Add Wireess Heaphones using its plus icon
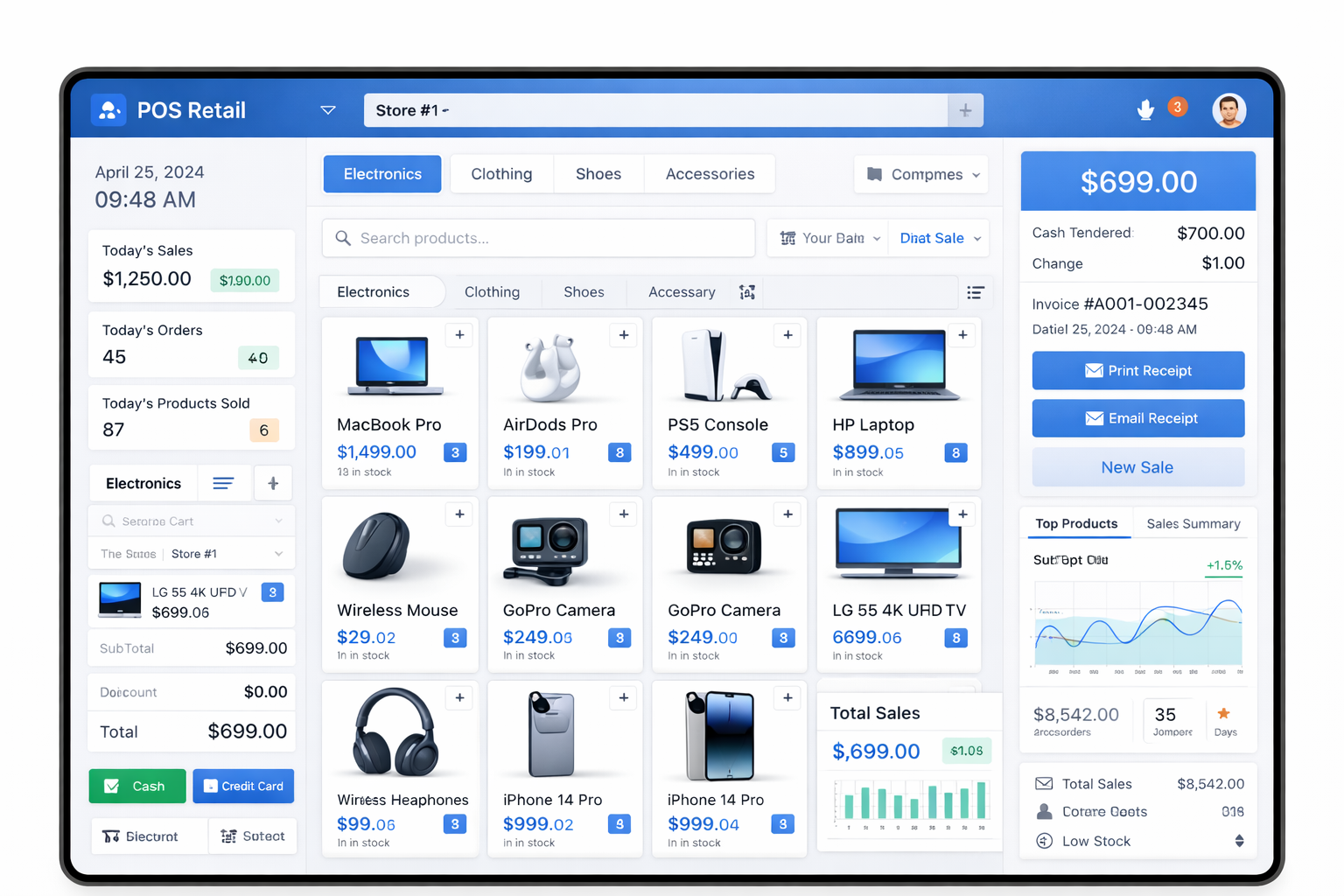This screenshot has width=1344, height=896. click(459, 697)
